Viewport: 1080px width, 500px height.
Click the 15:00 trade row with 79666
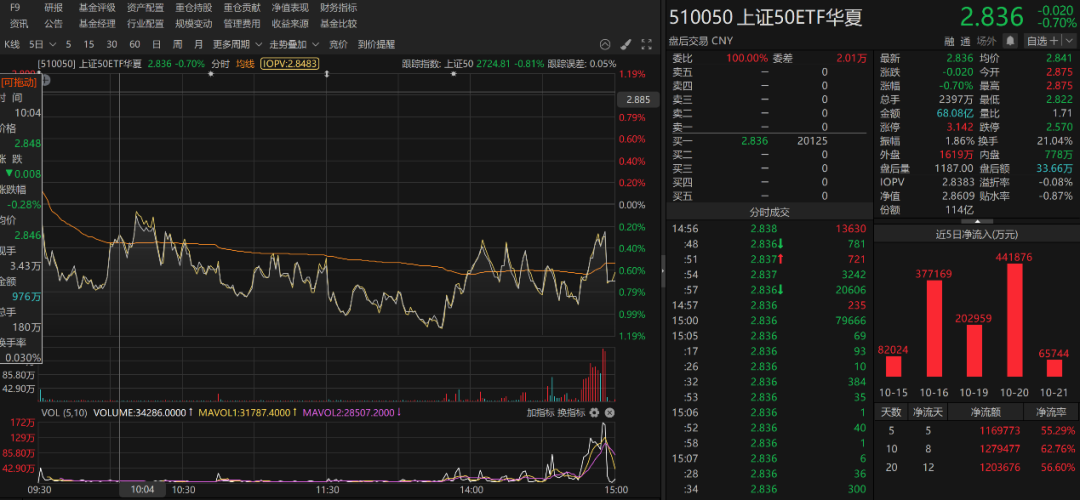(x=767, y=320)
